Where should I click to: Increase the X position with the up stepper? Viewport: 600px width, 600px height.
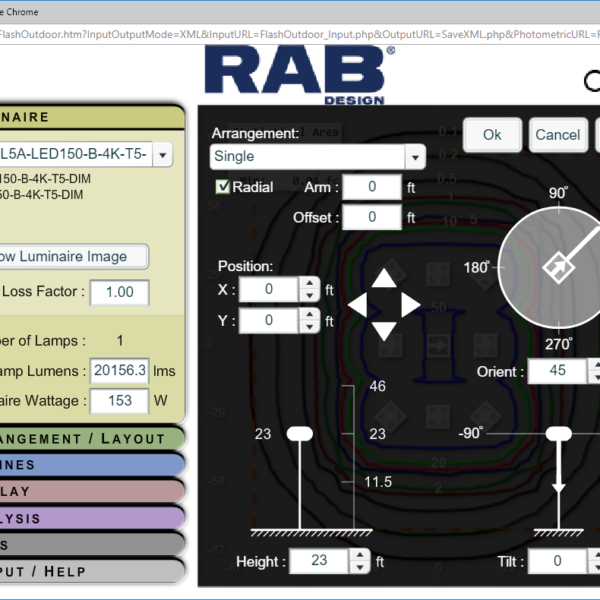point(309,283)
